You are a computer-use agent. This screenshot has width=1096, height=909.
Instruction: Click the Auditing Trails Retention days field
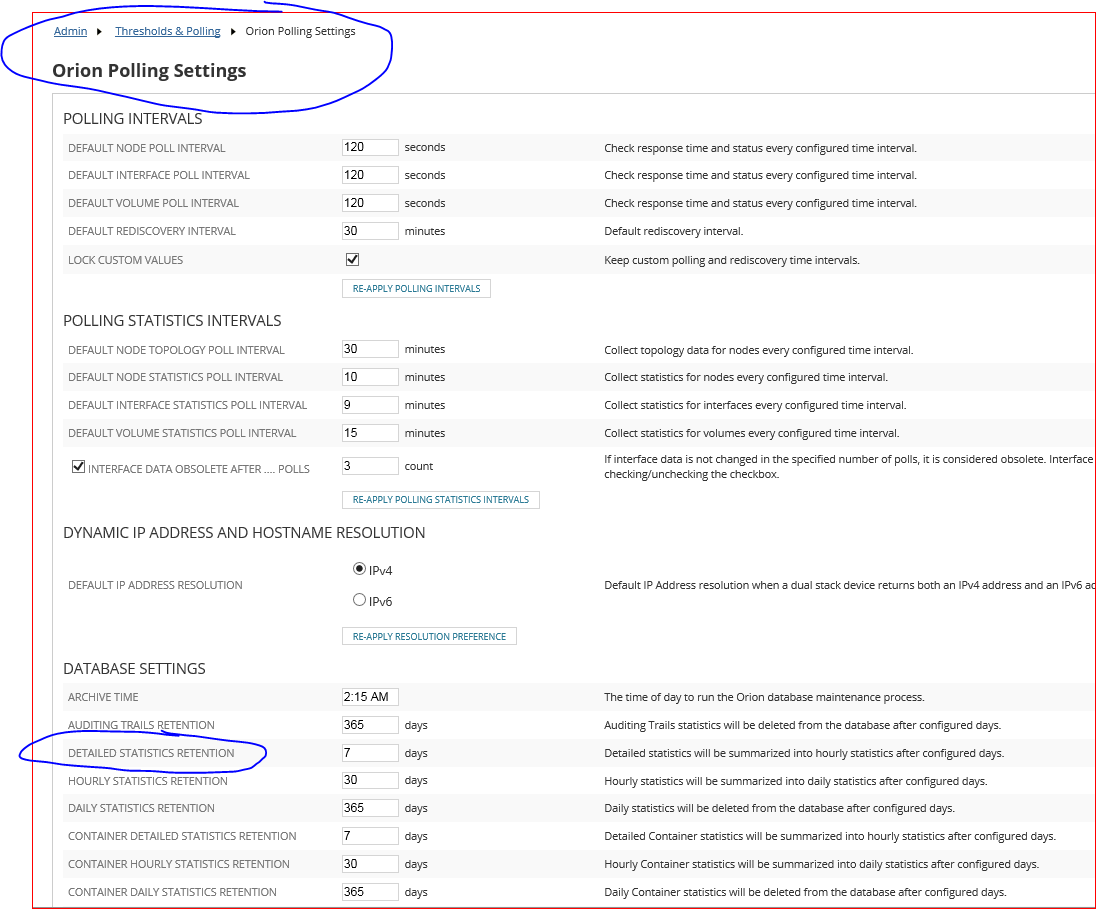point(370,725)
